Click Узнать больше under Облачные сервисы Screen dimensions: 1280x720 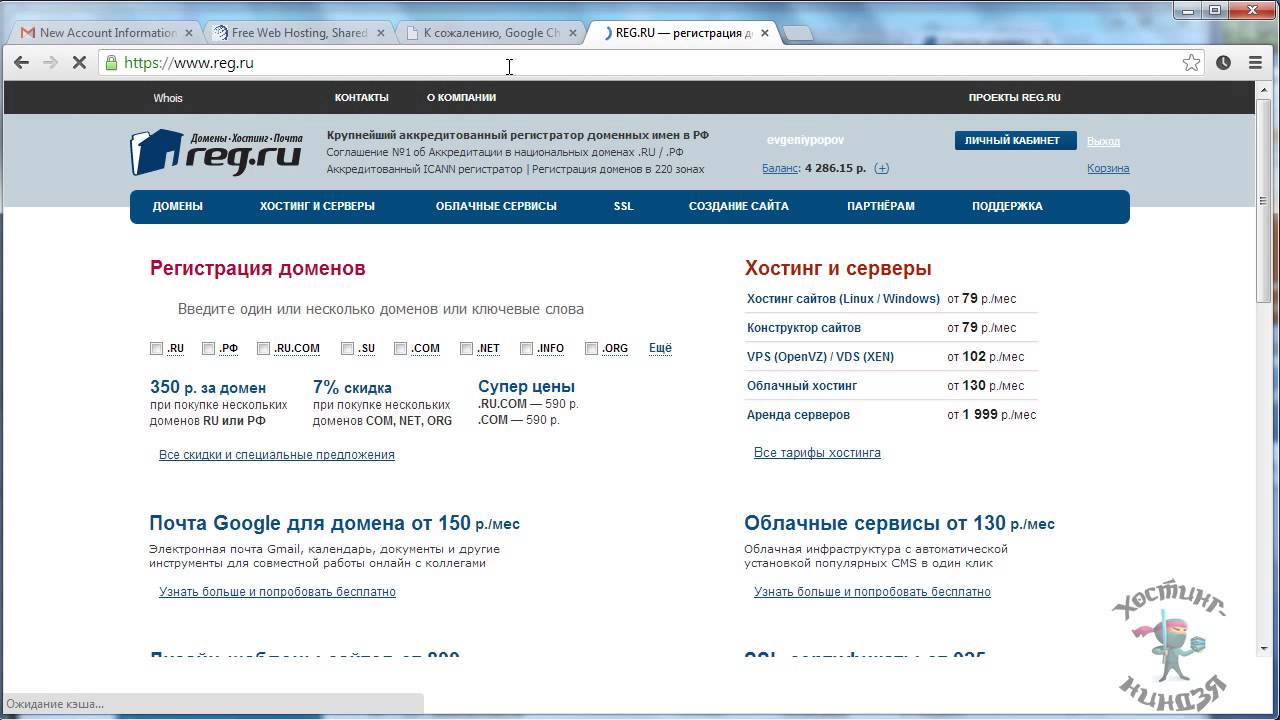click(x=872, y=591)
